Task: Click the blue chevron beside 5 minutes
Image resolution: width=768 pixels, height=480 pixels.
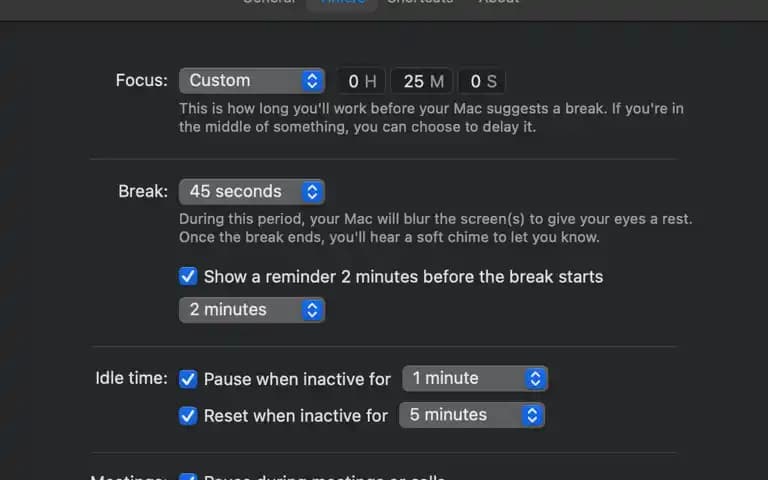Action: (532, 415)
